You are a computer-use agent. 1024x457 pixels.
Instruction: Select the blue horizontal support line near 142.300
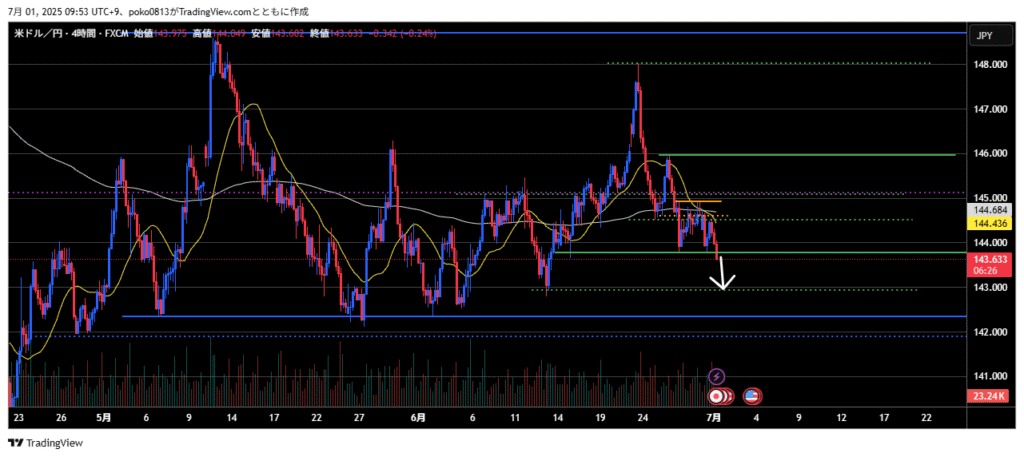(500, 316)
